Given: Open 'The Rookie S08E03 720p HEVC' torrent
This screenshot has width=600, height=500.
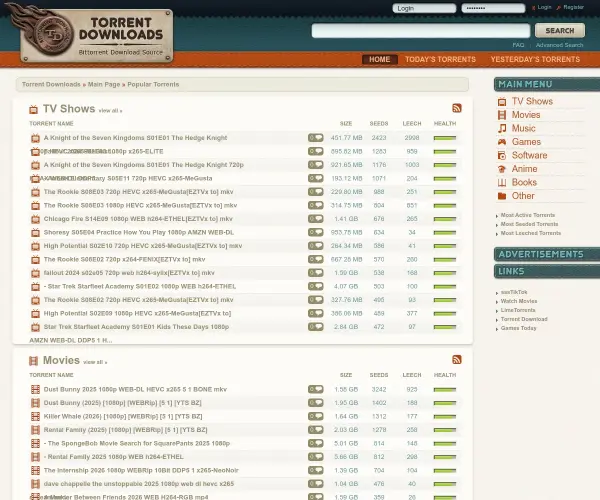Looking at the screenshot, I should (139, 192).
